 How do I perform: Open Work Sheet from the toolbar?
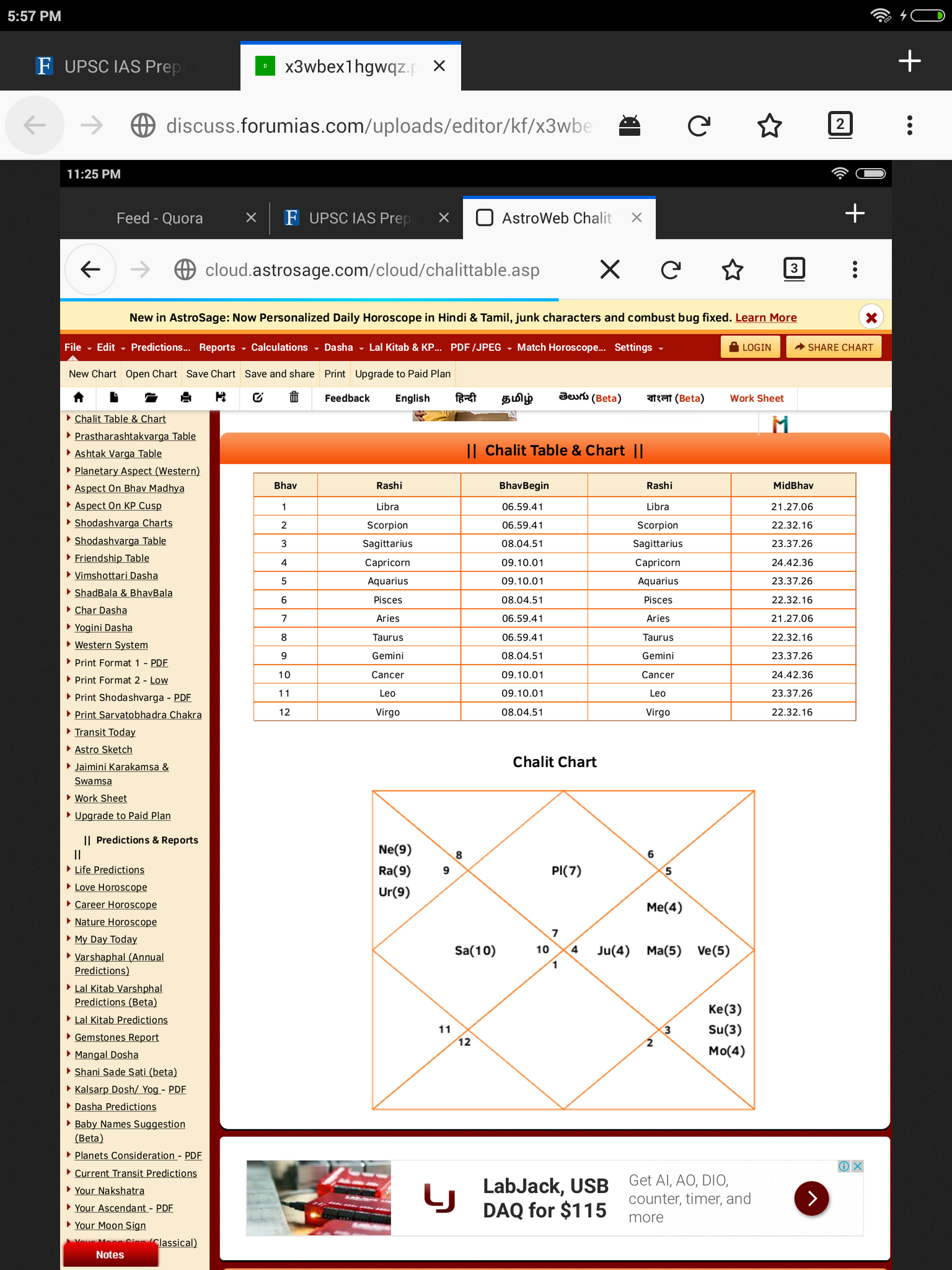[757, 398]
